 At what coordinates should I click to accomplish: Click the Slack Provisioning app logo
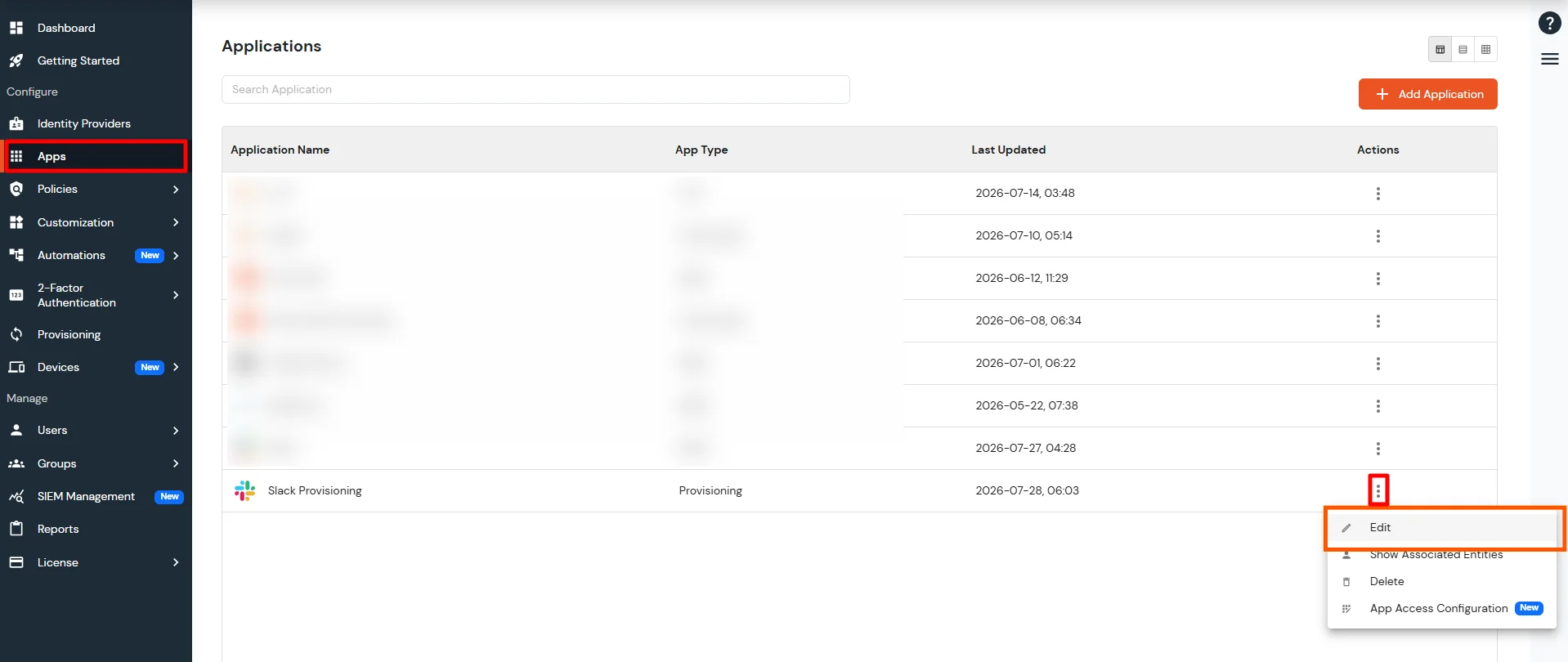coord(244,490)
